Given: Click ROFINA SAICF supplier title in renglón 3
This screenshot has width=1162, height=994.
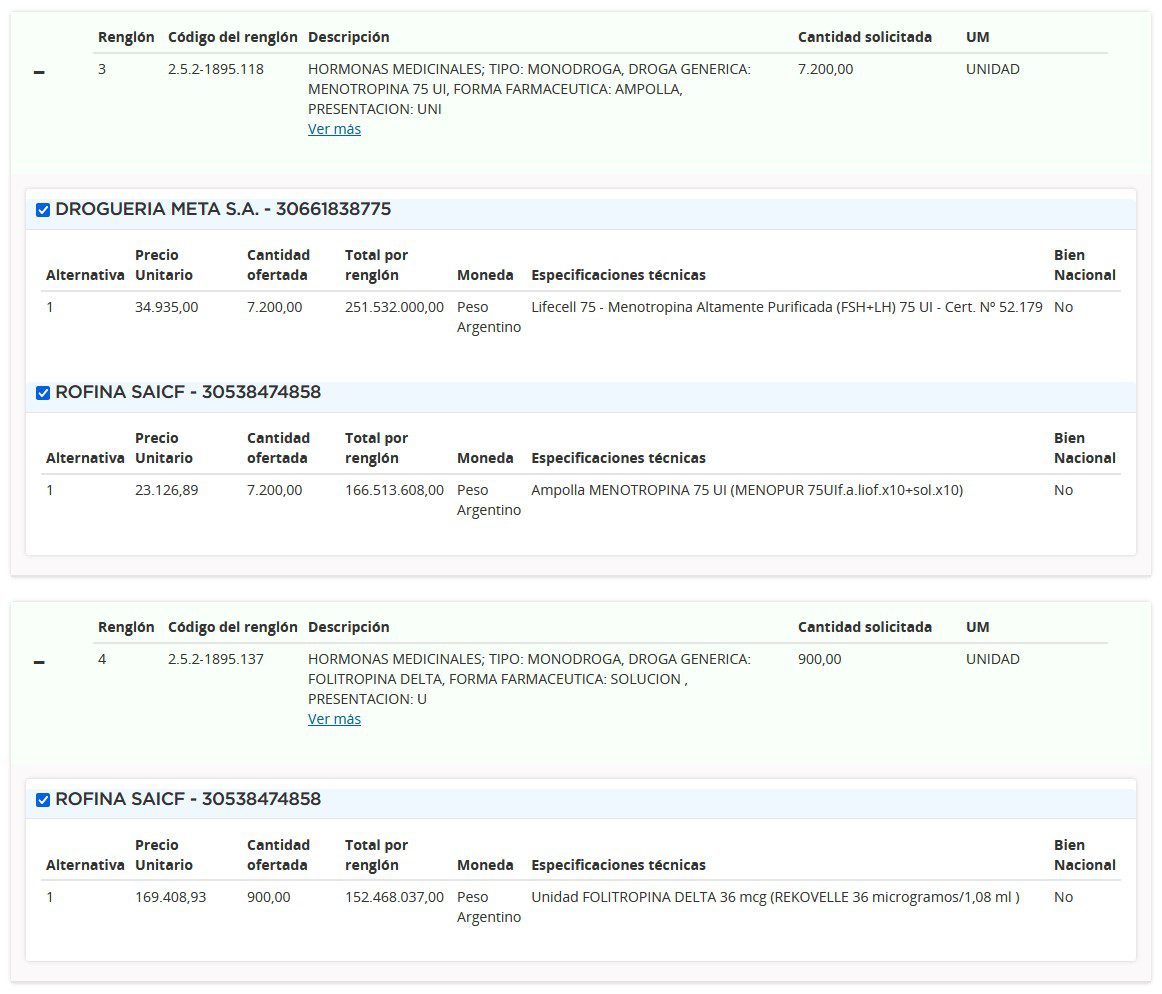Looking at the screenshot, I should tap(188, 393).
